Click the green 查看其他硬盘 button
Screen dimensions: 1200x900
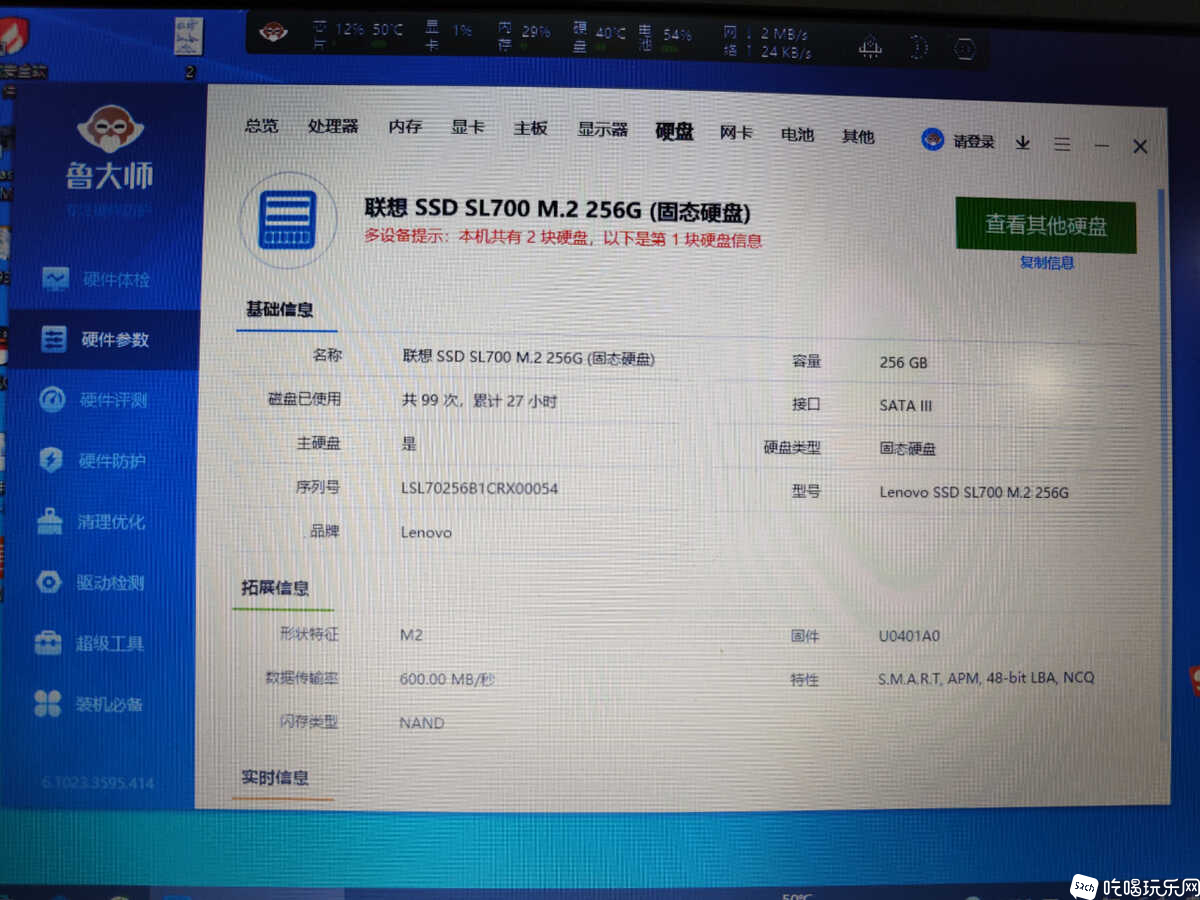coord(1046,224)
